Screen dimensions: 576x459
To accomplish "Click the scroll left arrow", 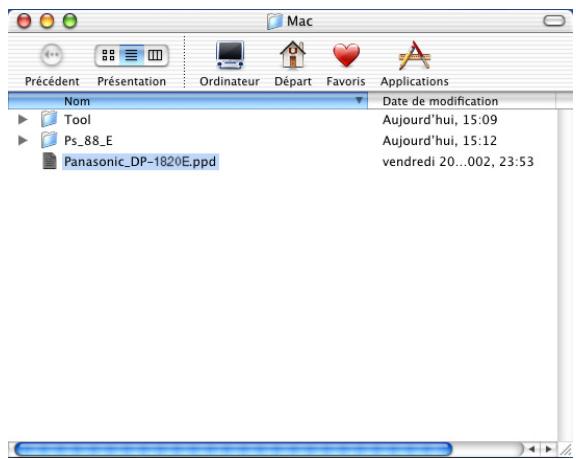I will coord(532,449).
